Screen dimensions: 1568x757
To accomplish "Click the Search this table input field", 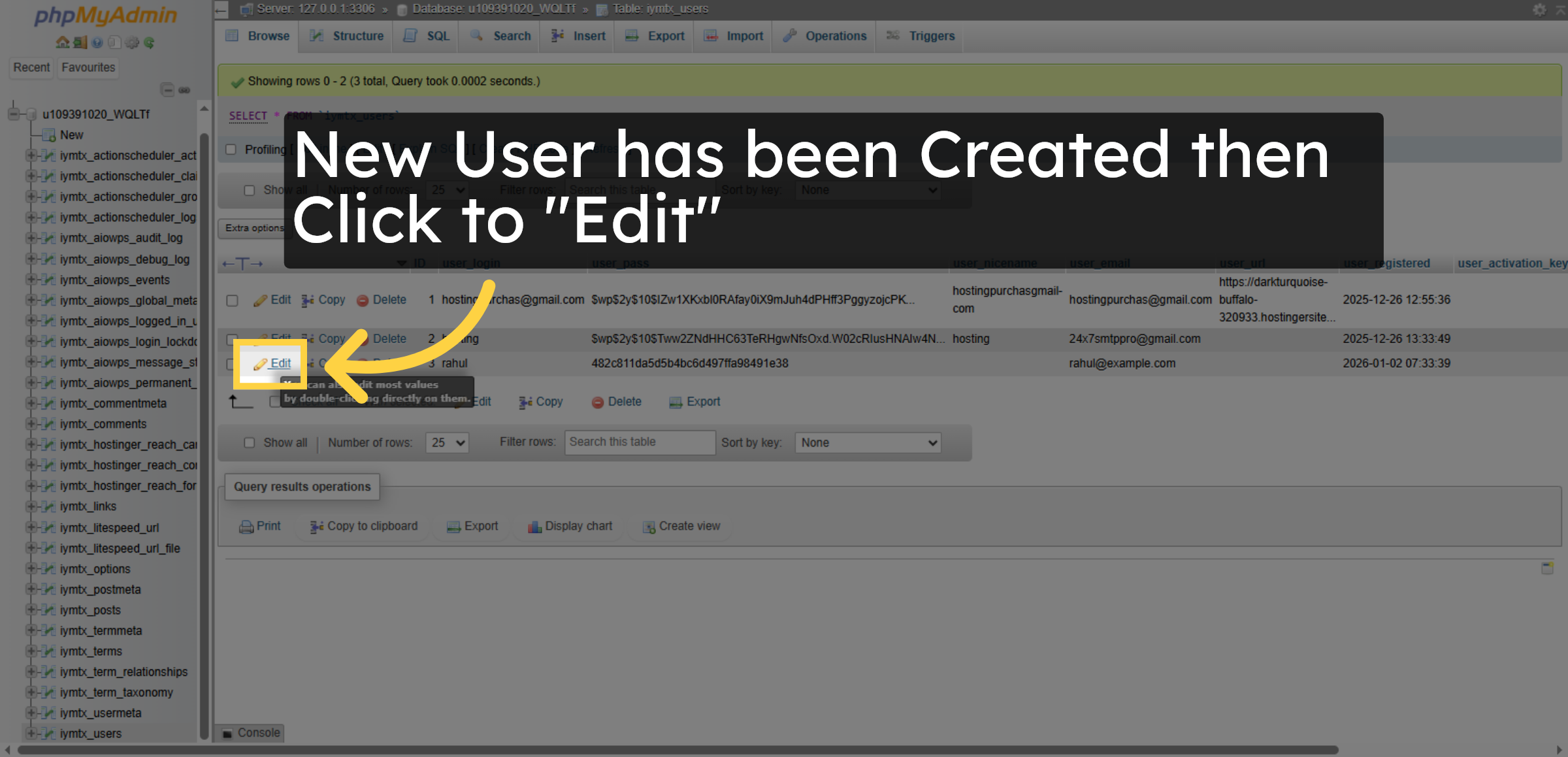I will click(x=639, y=442).
